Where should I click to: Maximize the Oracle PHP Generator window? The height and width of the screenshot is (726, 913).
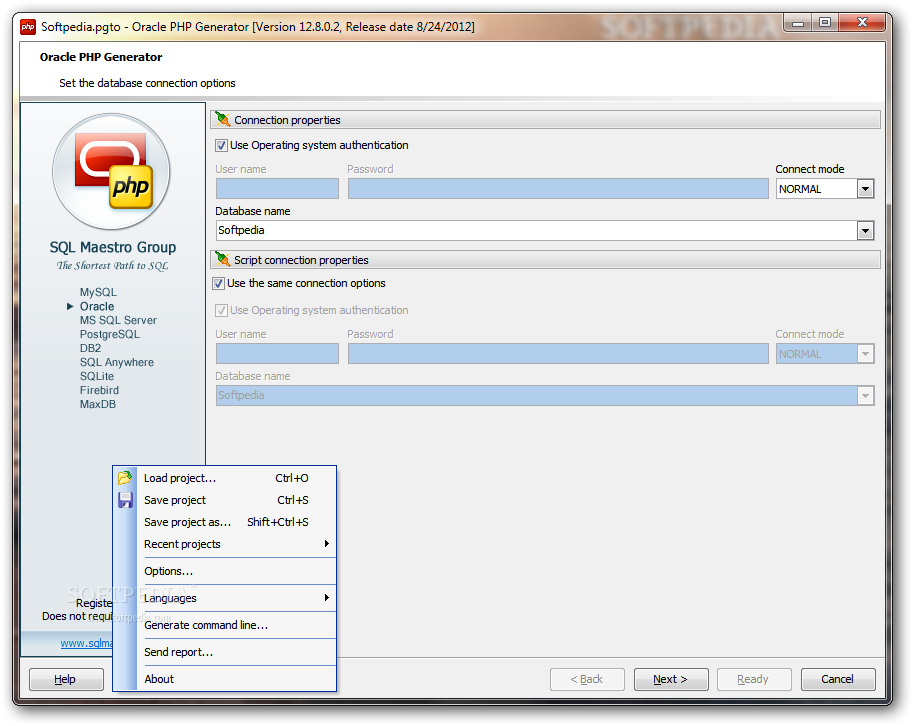pyautogui.click(x=824, y=22)
